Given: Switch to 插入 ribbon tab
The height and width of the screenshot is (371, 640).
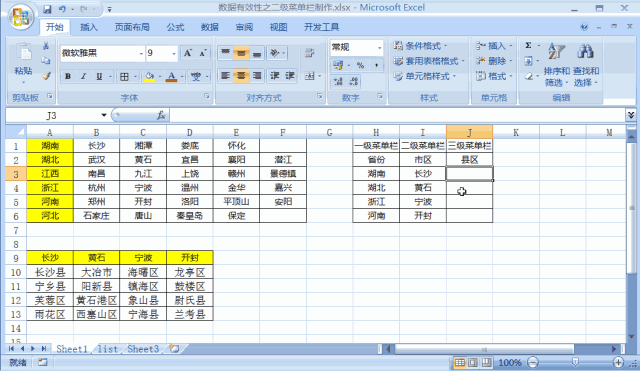Looking at the screenshot, I should (x=89, y=27).
